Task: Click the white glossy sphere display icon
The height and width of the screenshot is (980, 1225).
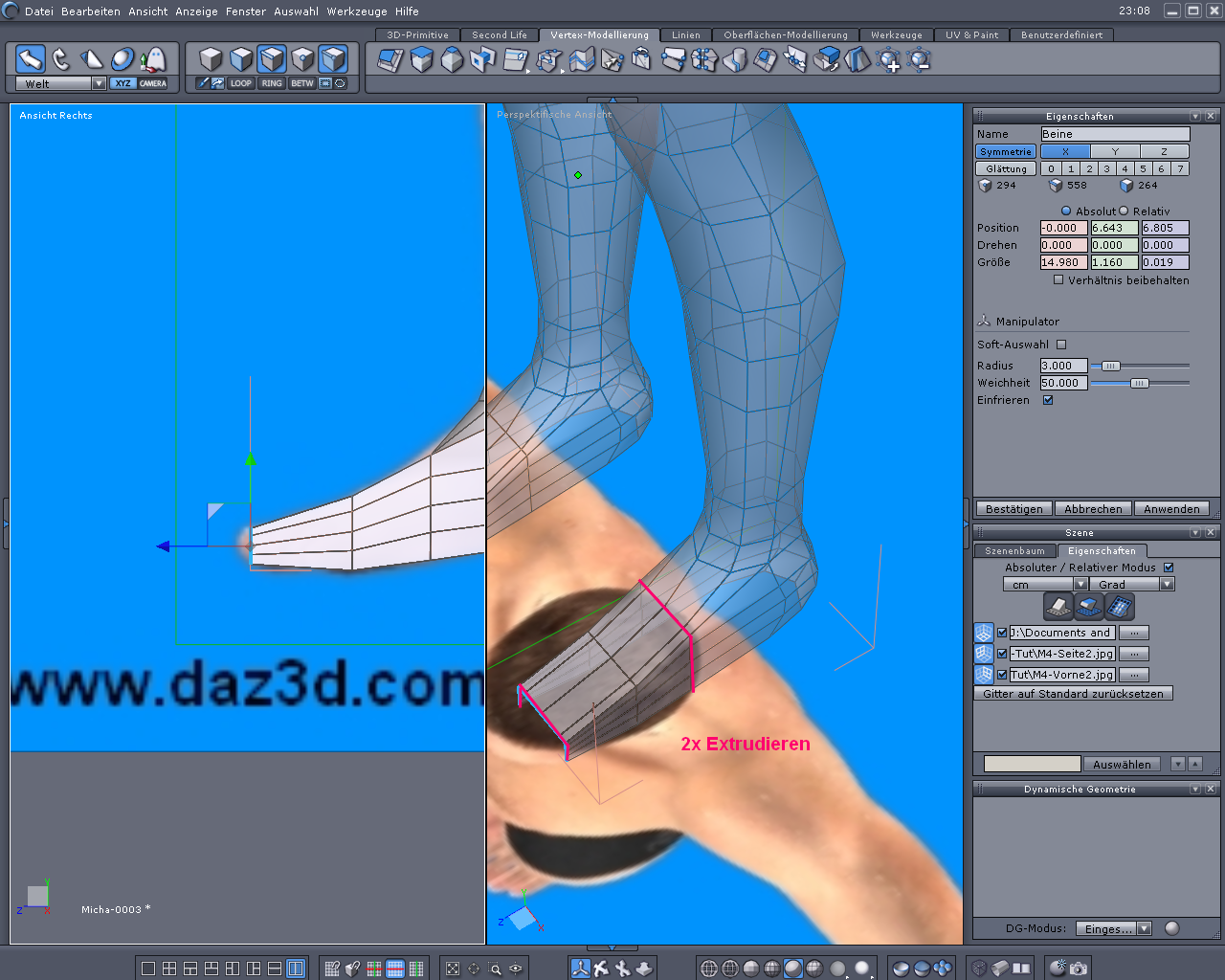Action: point(861,969)
